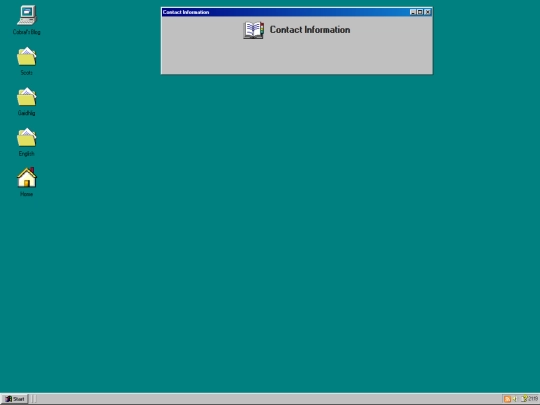Screen dimensions: 540x405
Task: Click the taskbar clock time
Action: click(x=533, y=399)
